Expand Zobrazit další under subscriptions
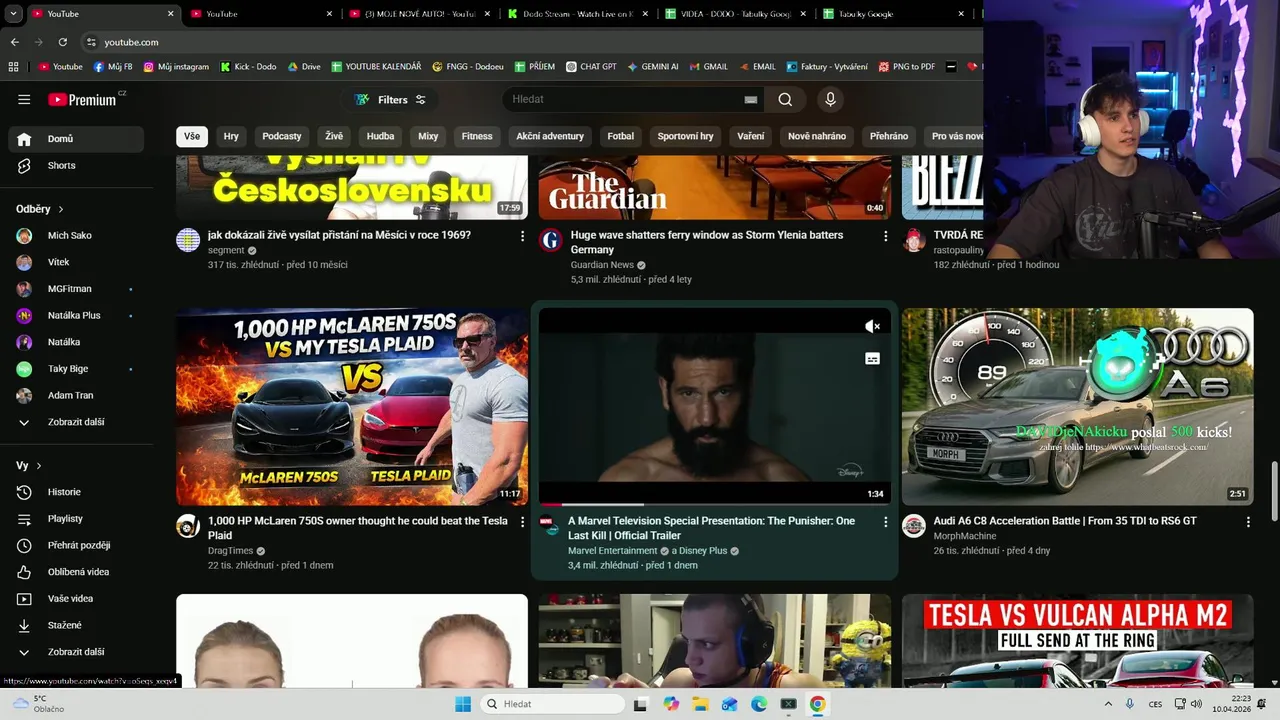 [x=76, y=422]
